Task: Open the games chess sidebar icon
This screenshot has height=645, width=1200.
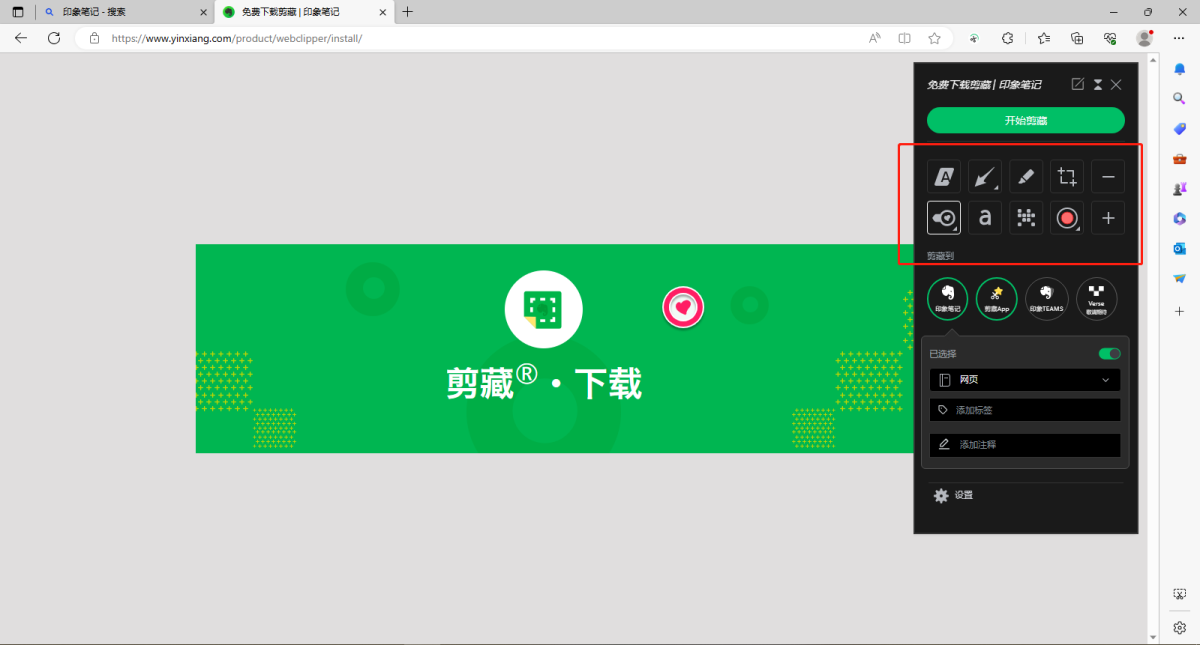Action: click(x=1179, y=188)
